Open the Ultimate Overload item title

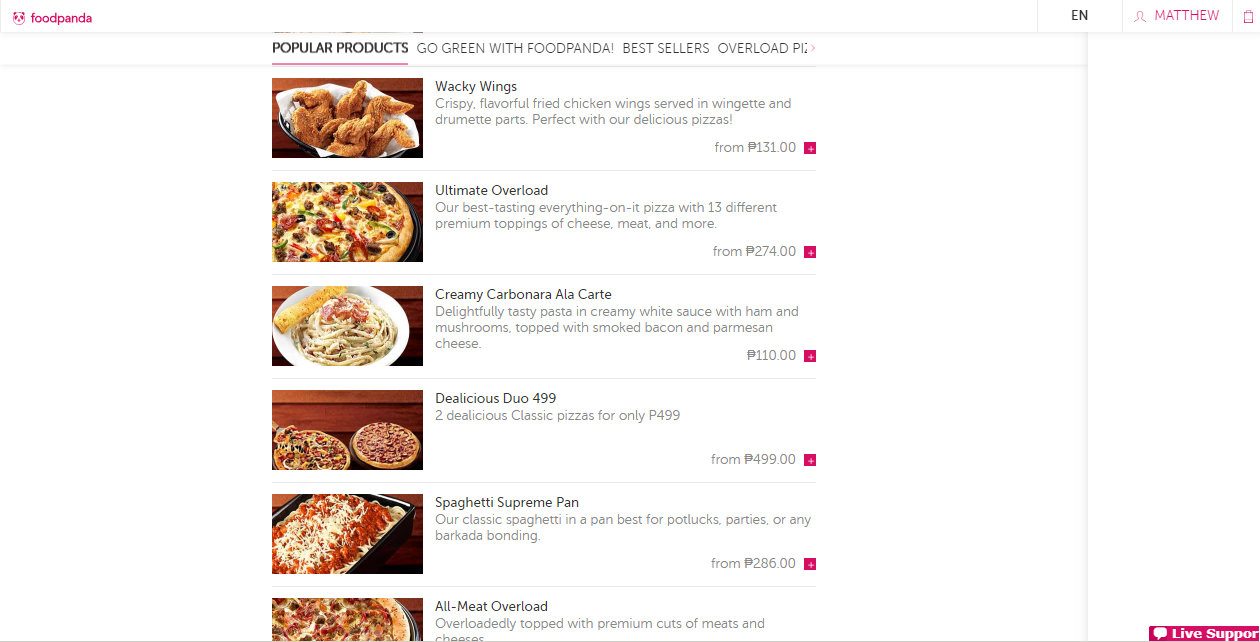click(491, 191)
